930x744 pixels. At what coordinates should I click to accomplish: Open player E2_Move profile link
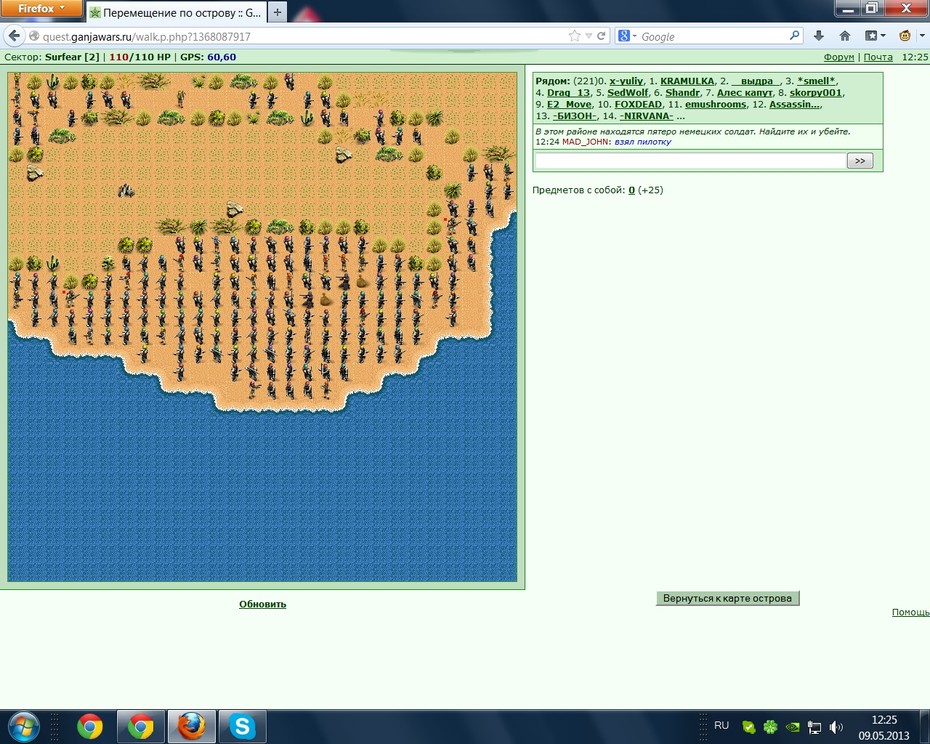[569, 104]
